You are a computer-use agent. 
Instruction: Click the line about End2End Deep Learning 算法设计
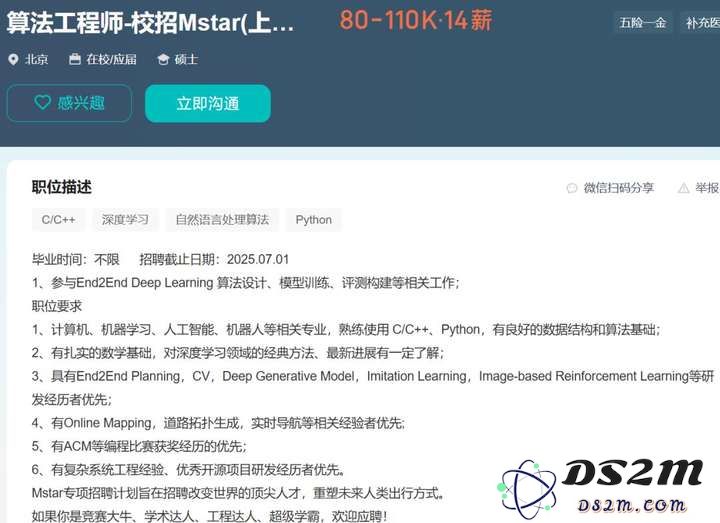point(246,282)
